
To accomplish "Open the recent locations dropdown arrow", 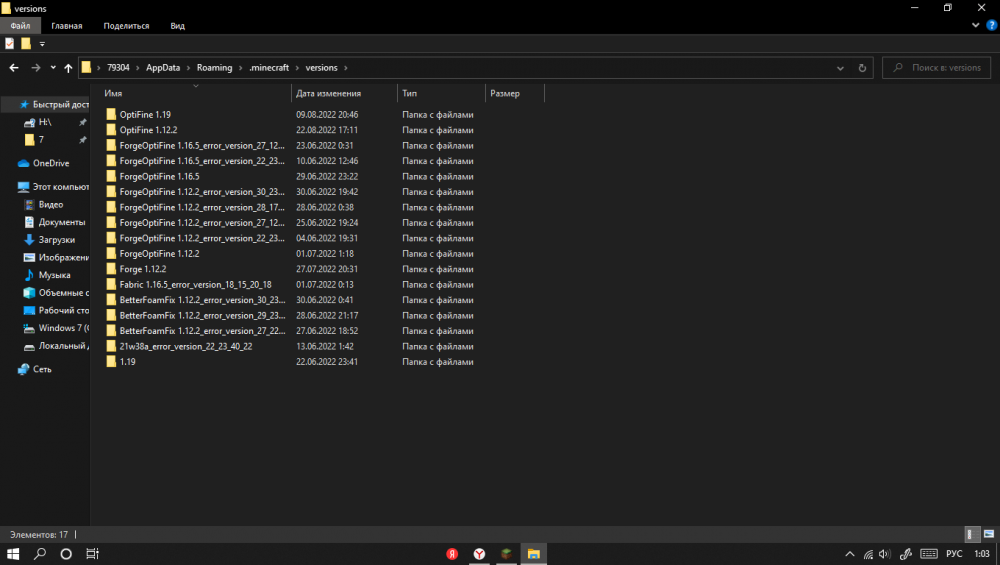I will pos(53,68).
